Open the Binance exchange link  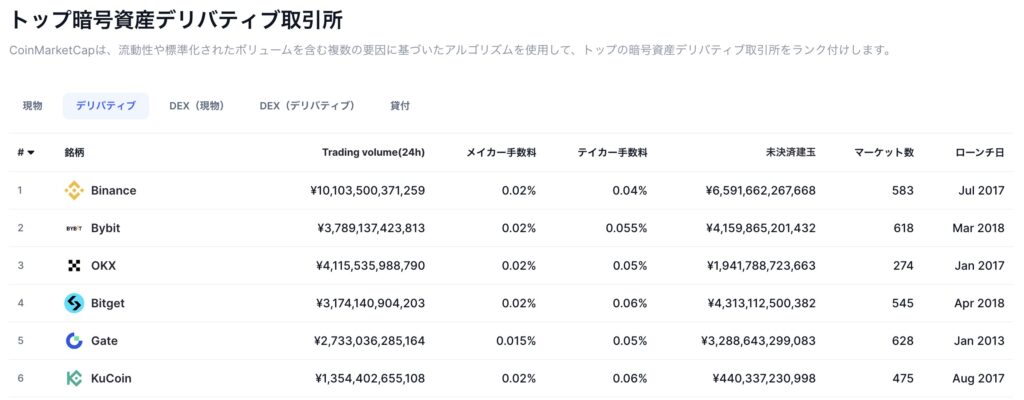(113, 190)
